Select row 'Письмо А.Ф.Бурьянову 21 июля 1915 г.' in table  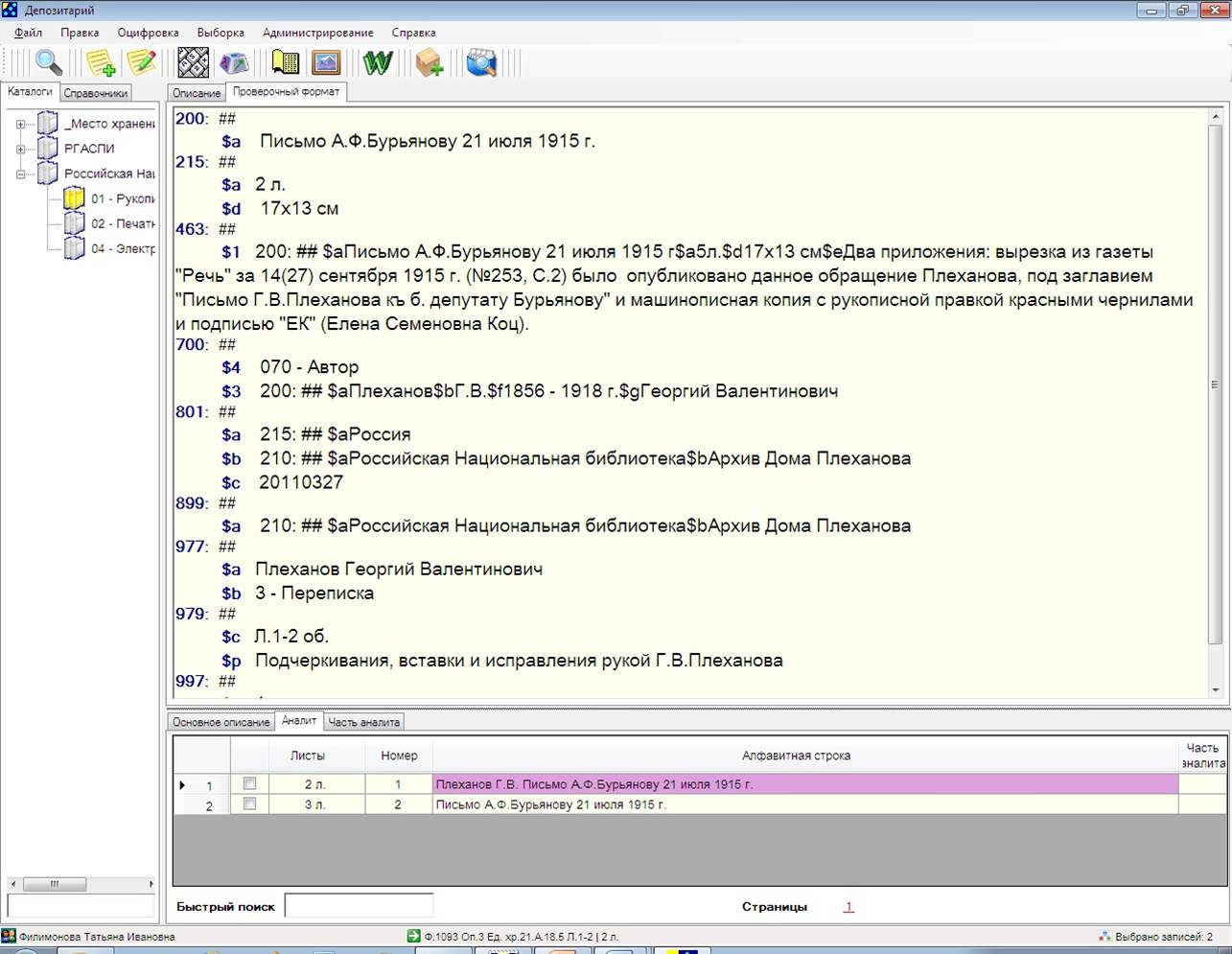(805, 805)
